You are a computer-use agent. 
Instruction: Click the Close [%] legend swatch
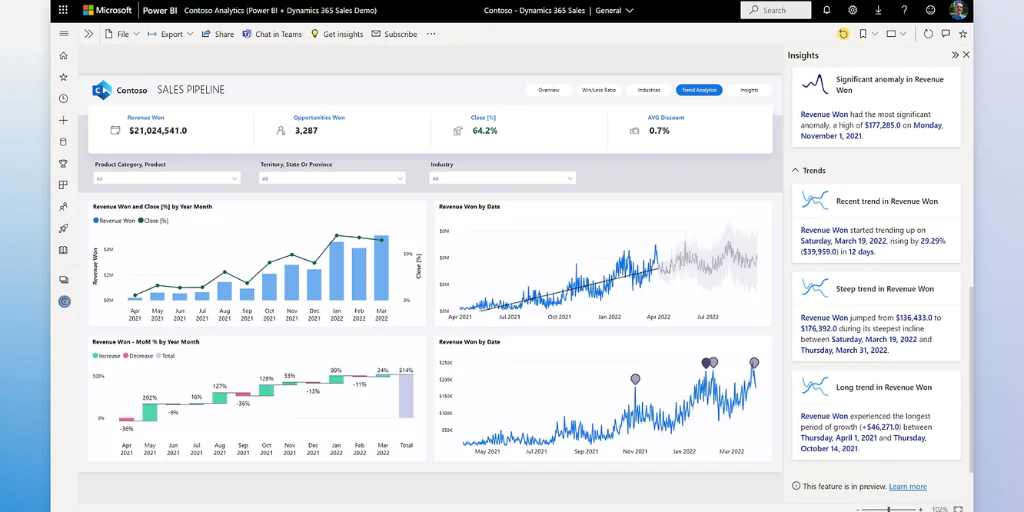[x=140, y=221]
